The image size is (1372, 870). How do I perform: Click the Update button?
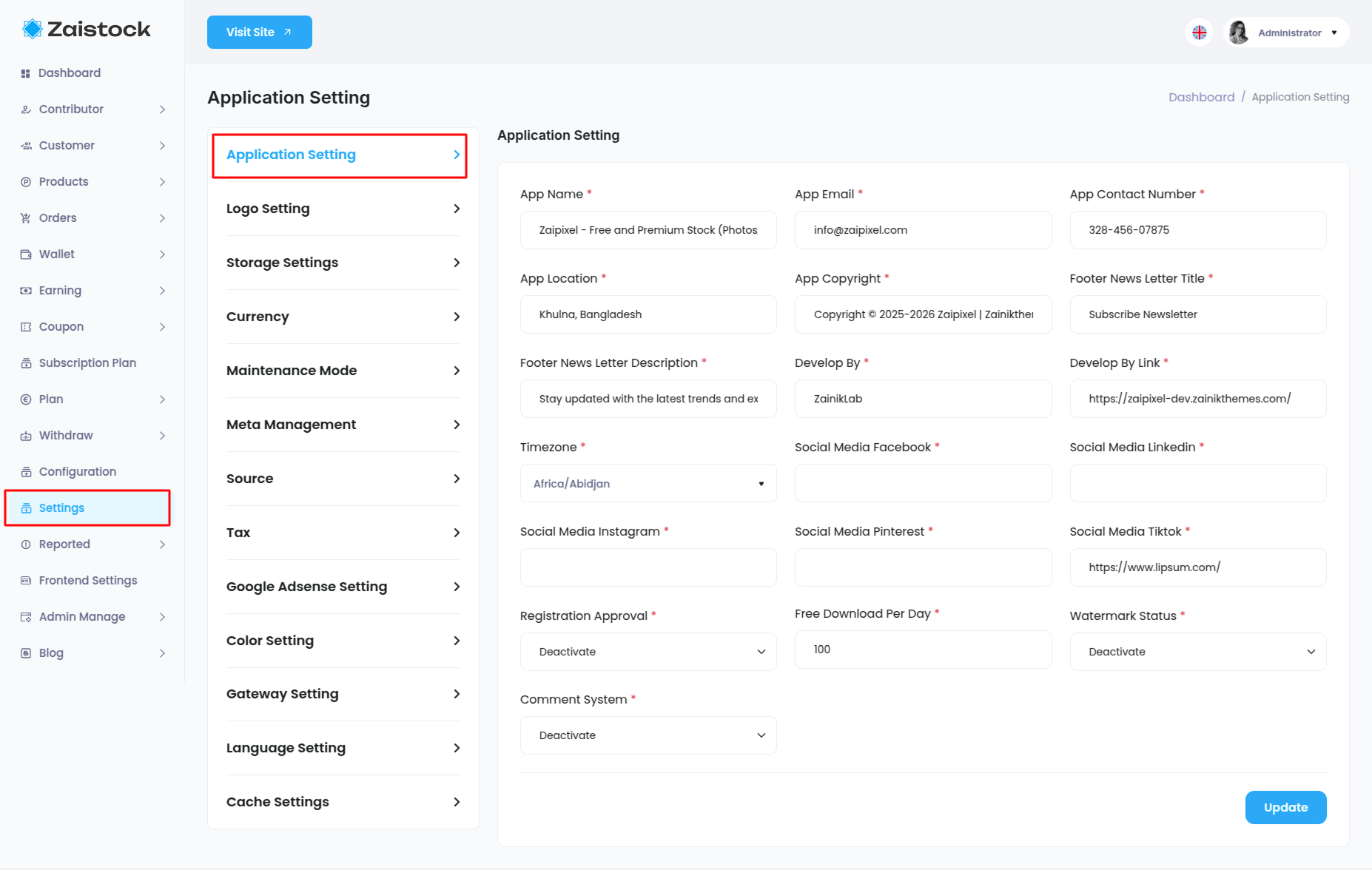tap(1285, 808)
